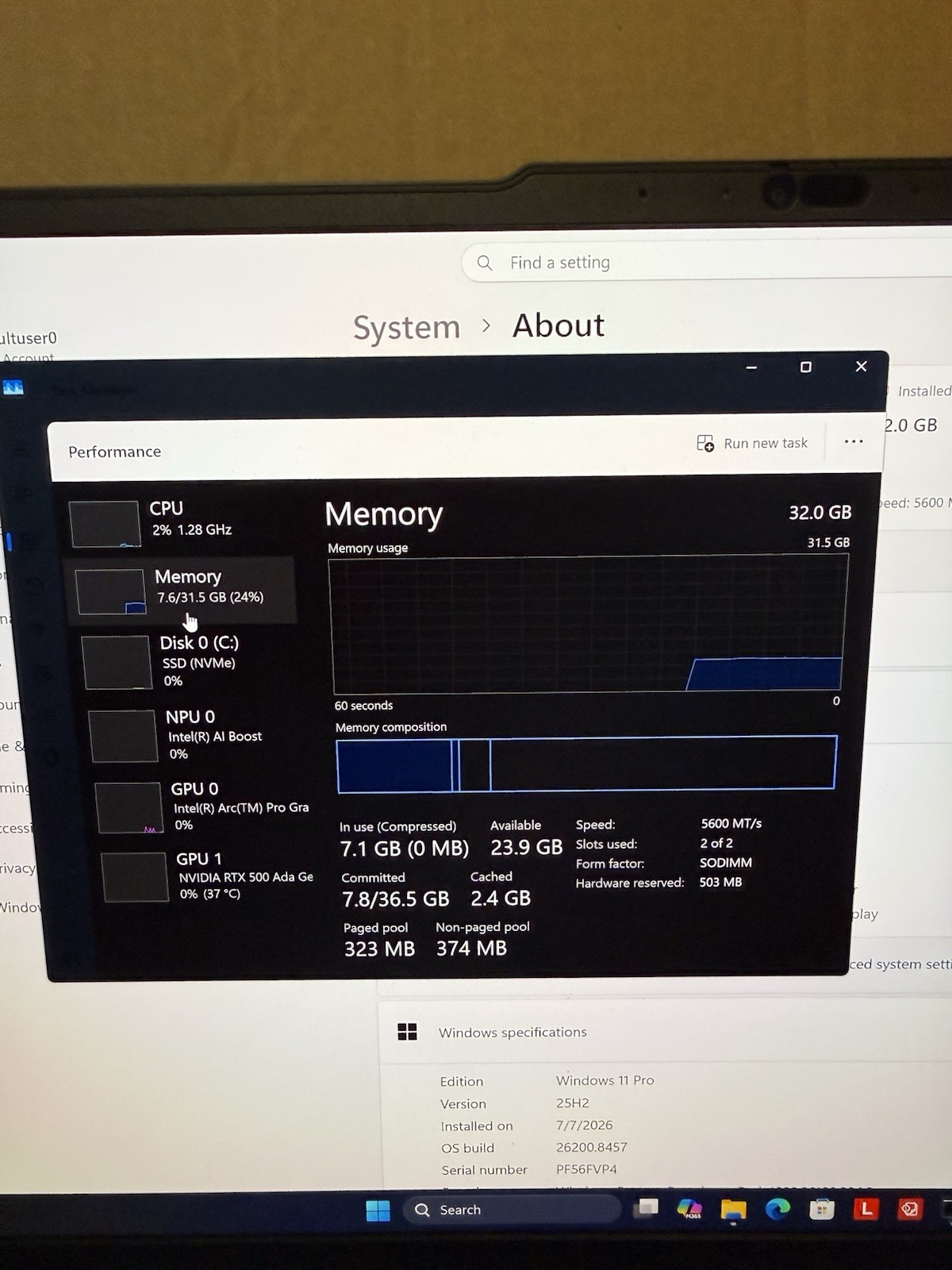Viewport: 952px width, 1270px height.
Task: Click the search magnifier in Find a setting
Action: coord(485,262)
